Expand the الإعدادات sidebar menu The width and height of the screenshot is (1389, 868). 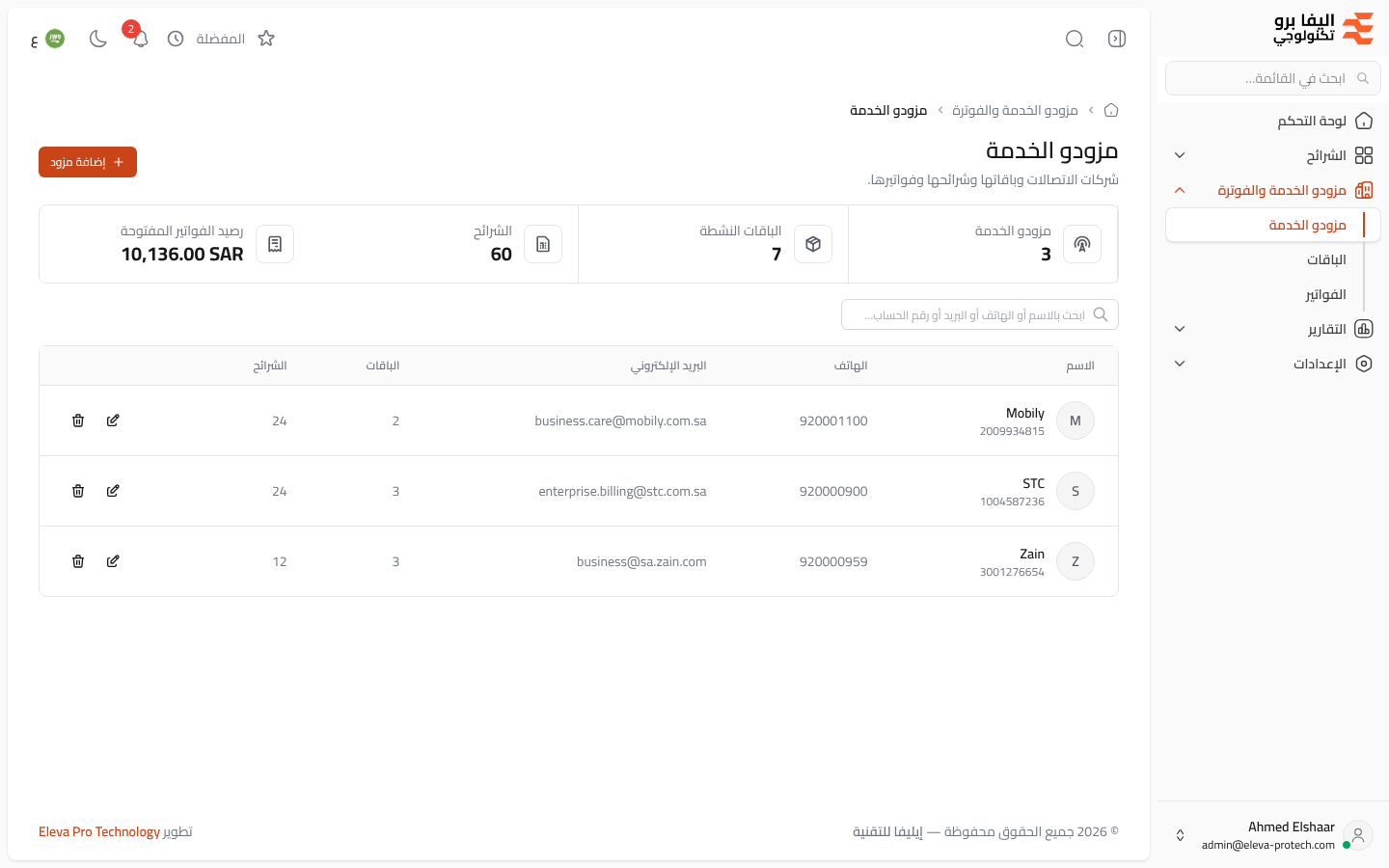click(1273, 364)
